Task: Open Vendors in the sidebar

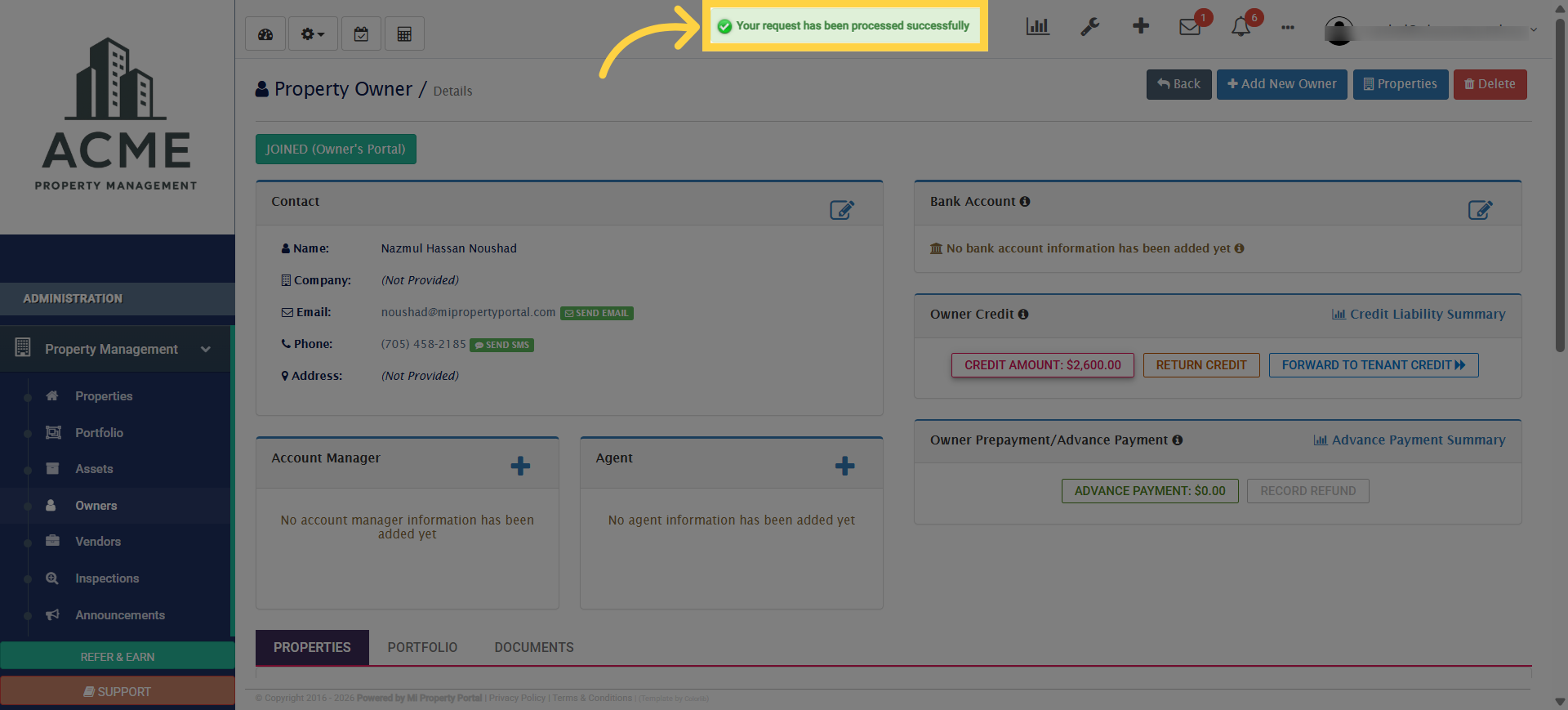Action: [x=98, y=542]
